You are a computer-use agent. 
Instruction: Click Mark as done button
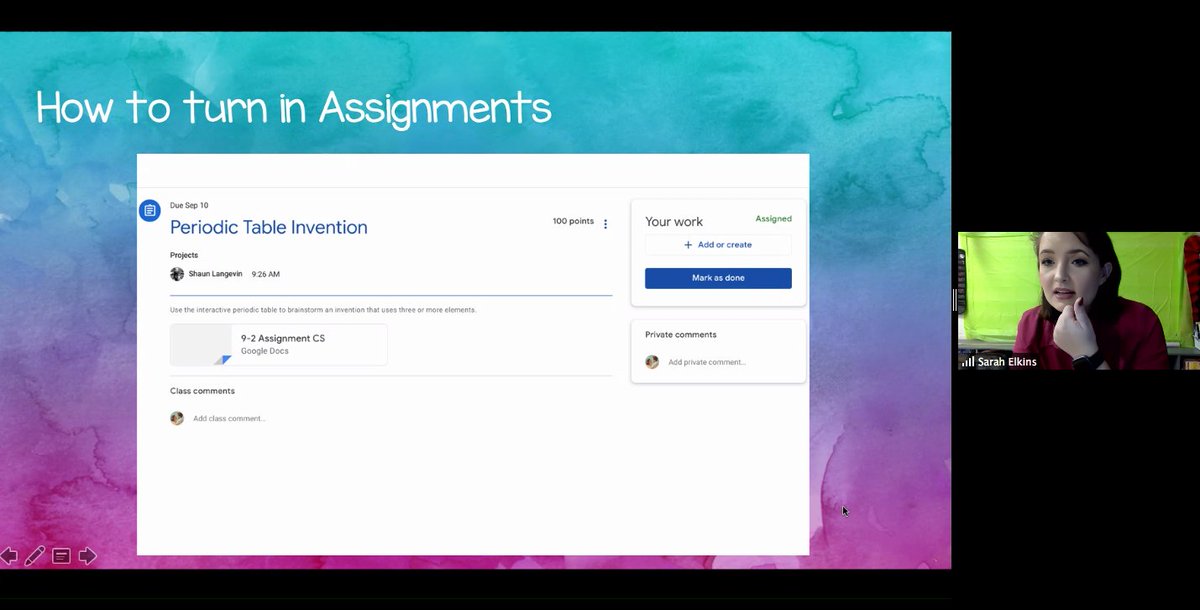tap(718, 278)
